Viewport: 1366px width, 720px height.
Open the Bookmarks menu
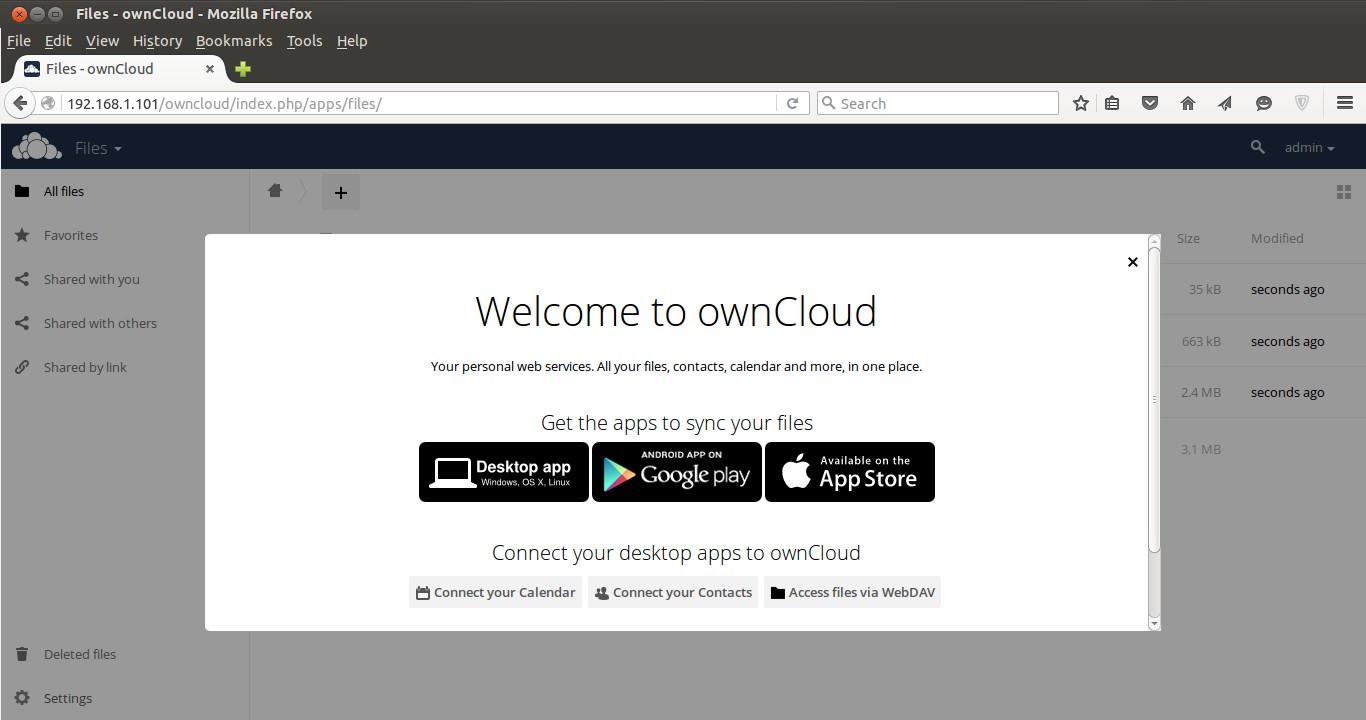coord(234,41)
